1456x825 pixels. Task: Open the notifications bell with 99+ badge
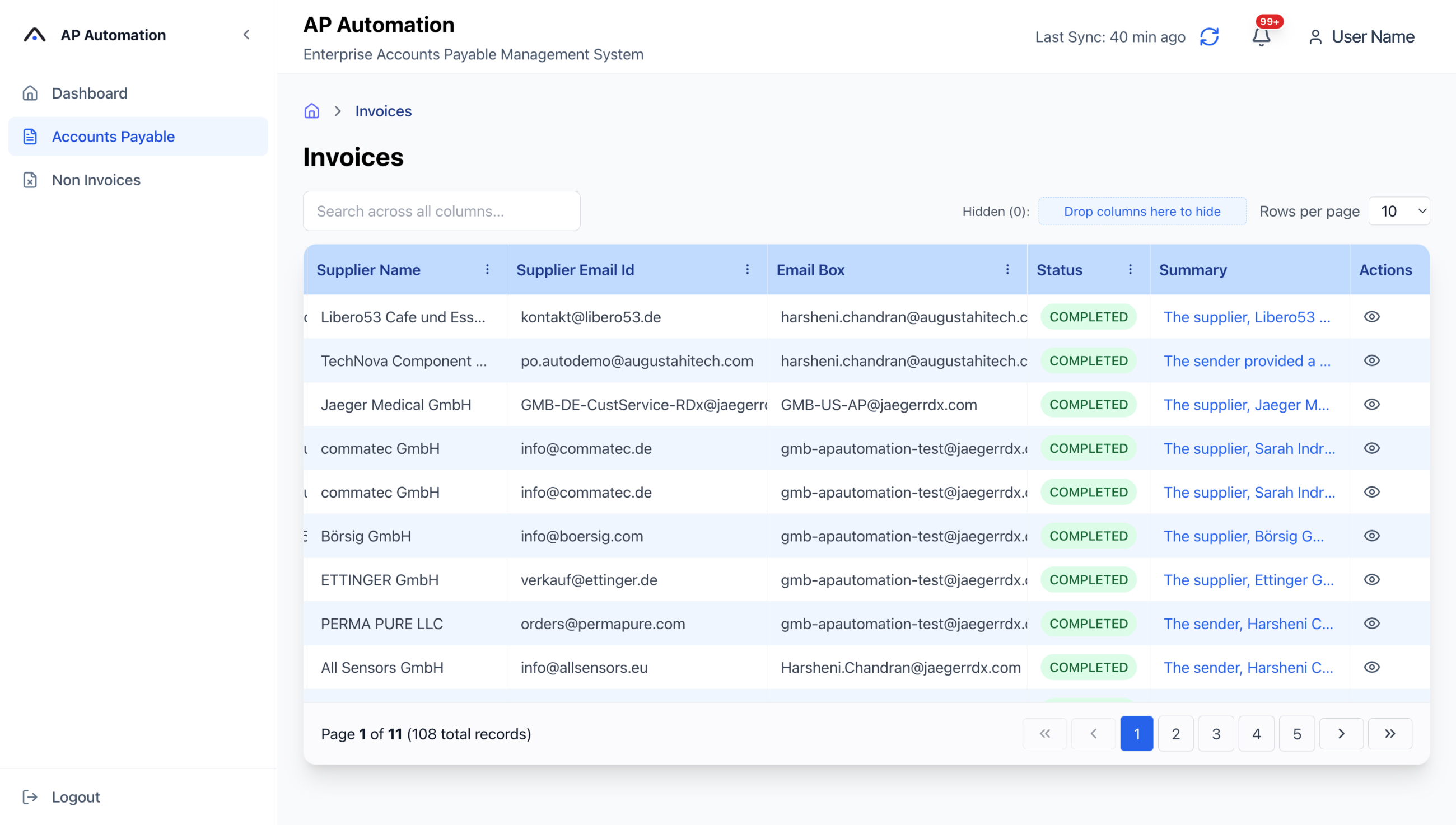tap(1261, 37)
